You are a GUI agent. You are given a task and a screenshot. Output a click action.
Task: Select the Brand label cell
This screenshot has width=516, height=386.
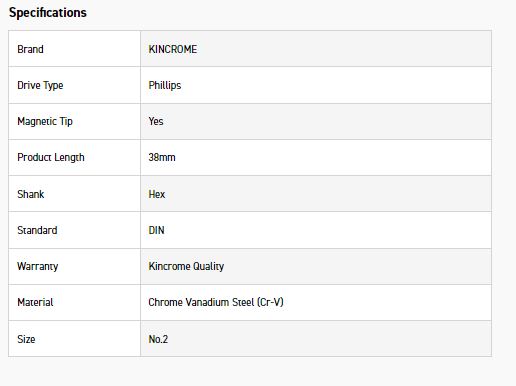point(75,49)
